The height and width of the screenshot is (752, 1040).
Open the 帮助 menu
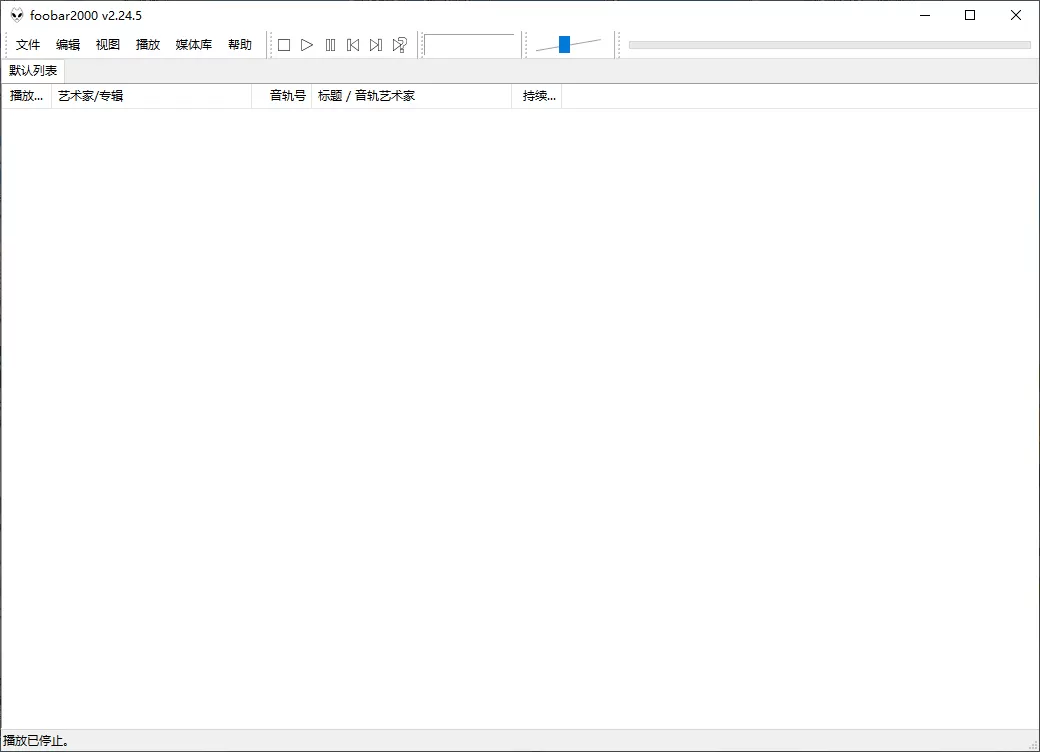(x=239, y=44)
